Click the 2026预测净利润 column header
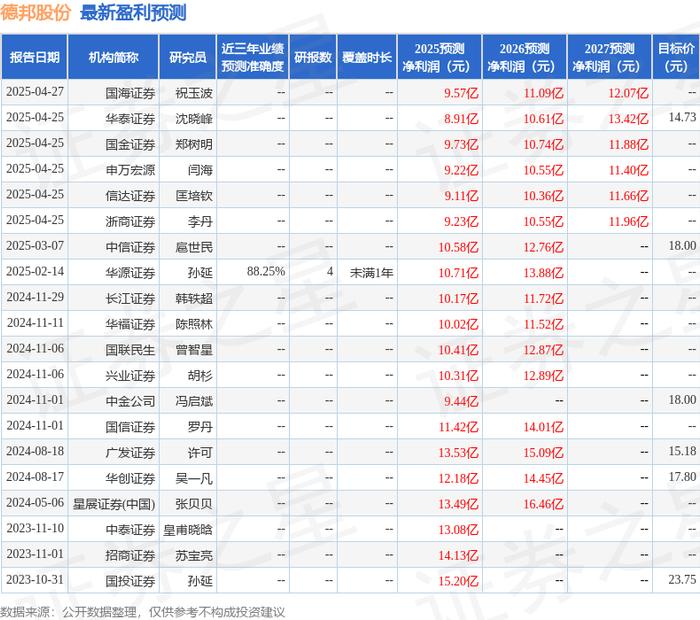Image resolution: width=700 pixels, height=620 pixels. (525, 57)
